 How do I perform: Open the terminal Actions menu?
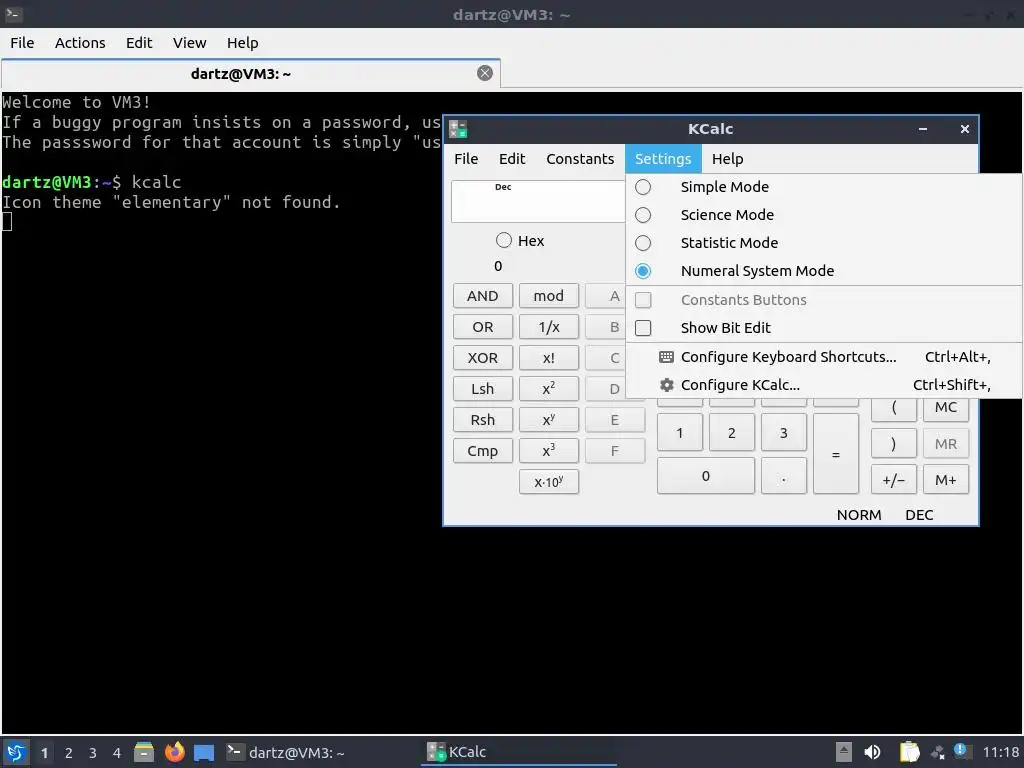point(80,43)
